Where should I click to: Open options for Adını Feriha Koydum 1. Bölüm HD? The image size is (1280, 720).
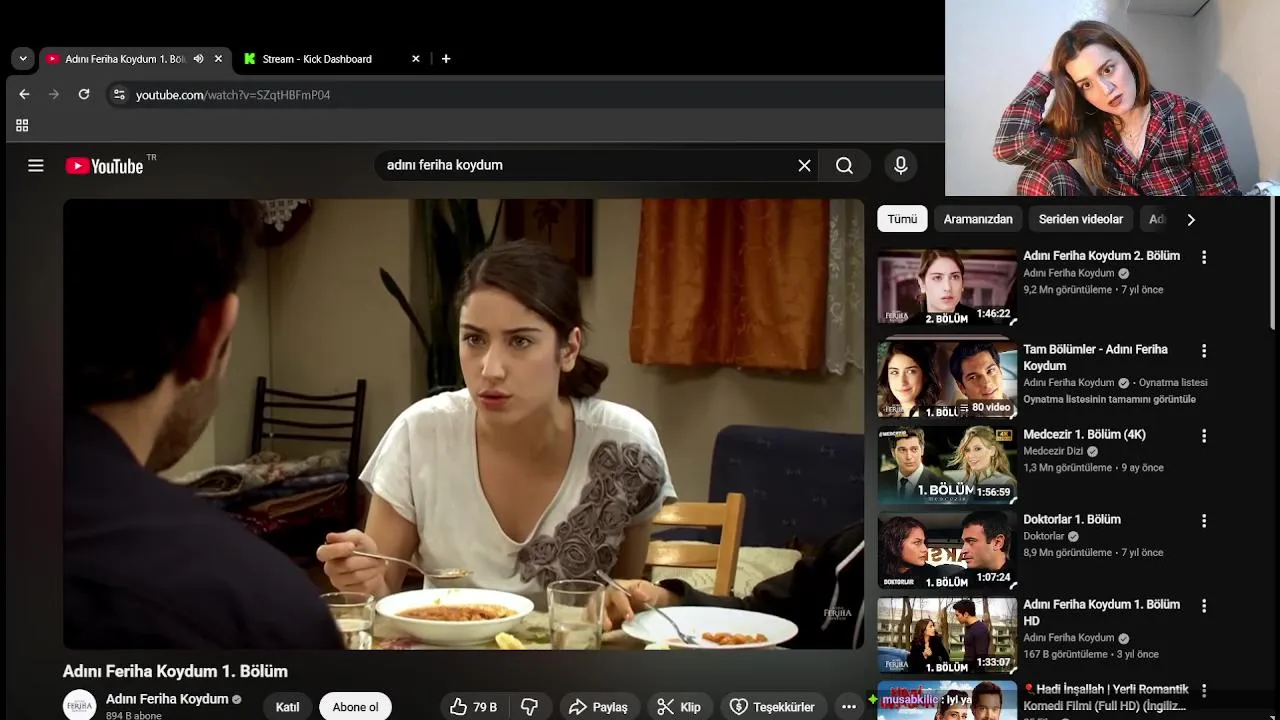click(x=1204, y=606)
